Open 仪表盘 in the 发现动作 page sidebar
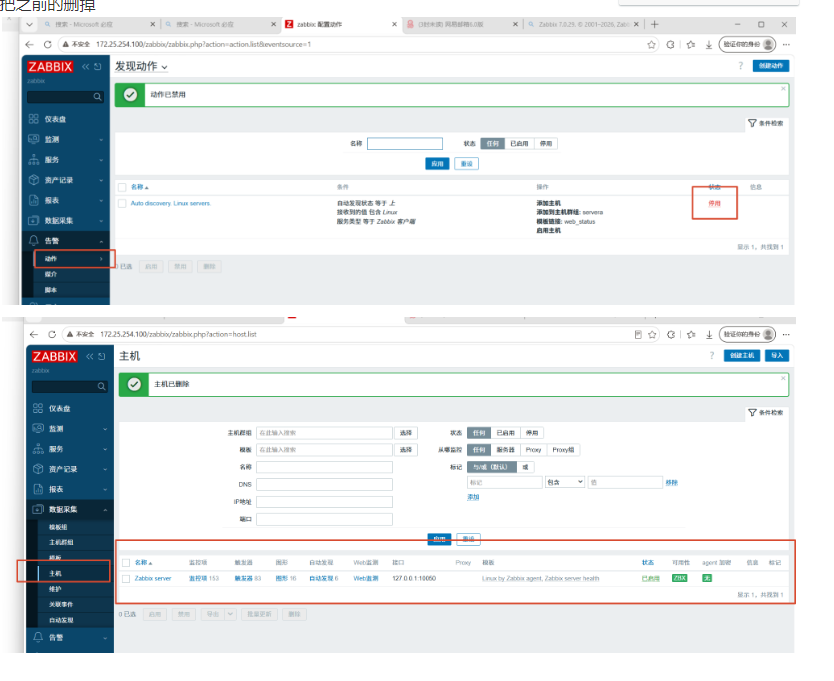The image size is (834, 681). pos(55,119)
